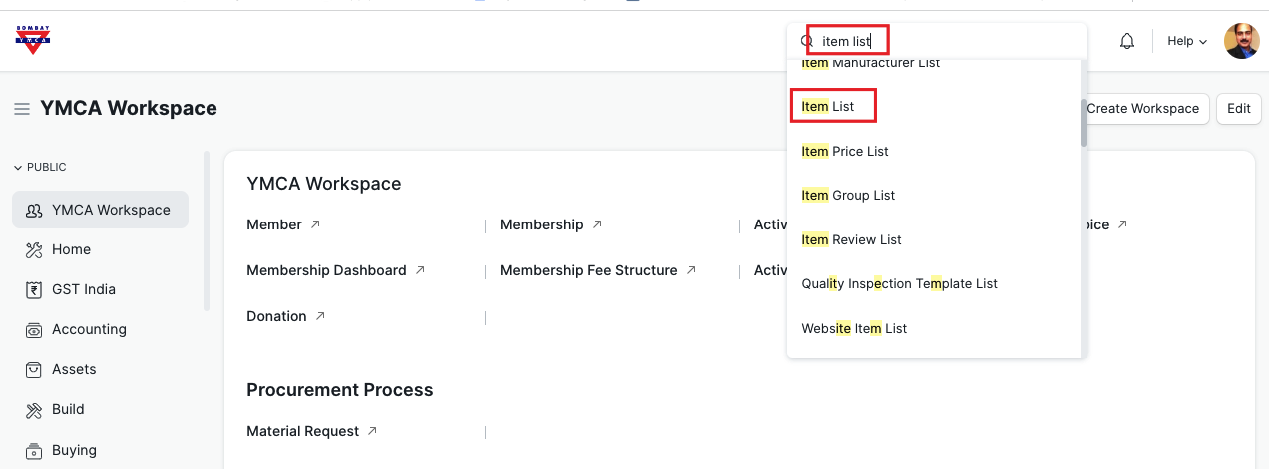Screen dimensions: 1269x469
Task: Select Assets in the sidebar
Action: 74,369
